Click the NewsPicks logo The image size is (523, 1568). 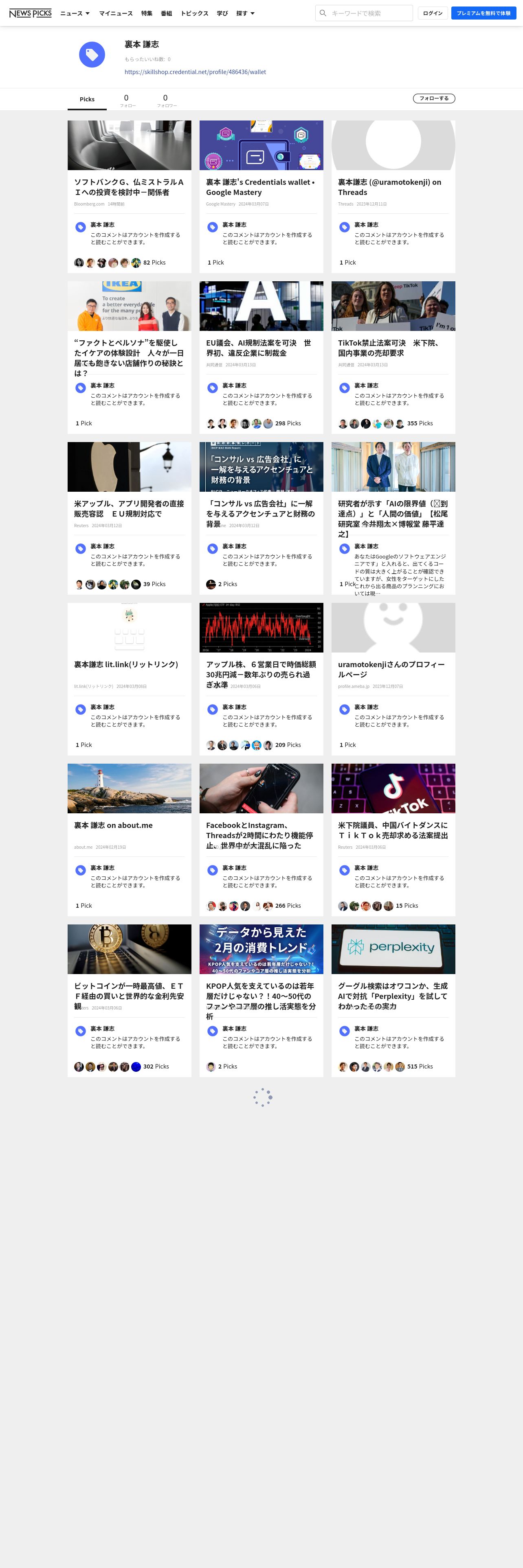click(x=31, y=13)
